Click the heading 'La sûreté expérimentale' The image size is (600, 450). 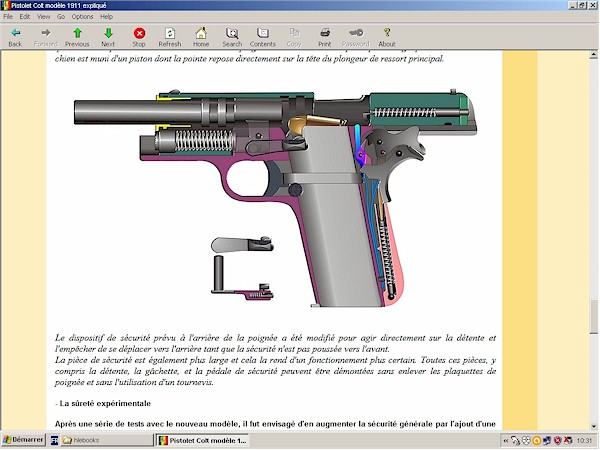click(x=105, y=403)
